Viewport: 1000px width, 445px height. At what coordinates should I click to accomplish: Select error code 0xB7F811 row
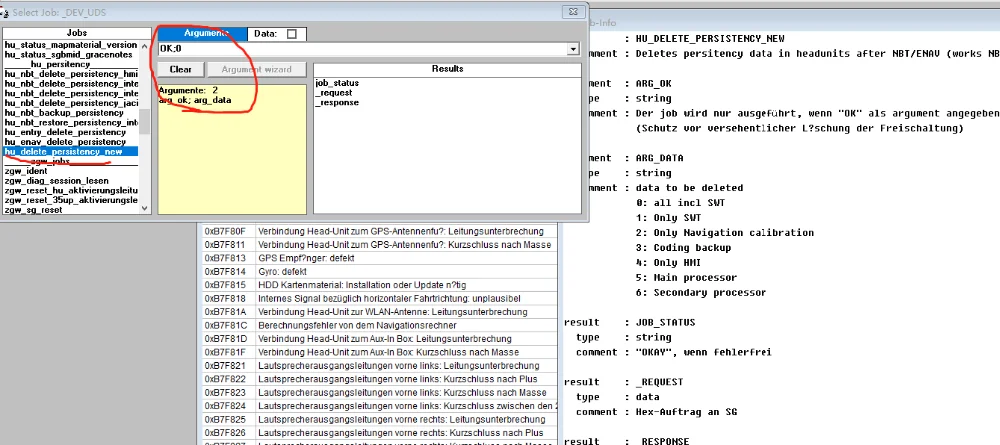click(x=380, y=245)
